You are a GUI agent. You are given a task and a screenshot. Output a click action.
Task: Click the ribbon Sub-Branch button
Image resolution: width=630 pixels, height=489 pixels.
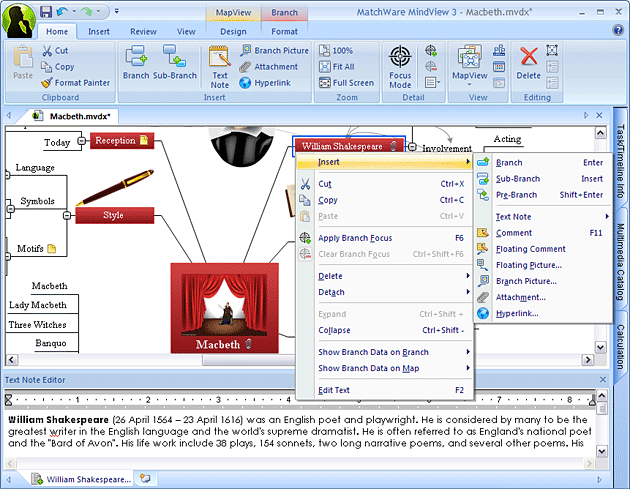175,62
